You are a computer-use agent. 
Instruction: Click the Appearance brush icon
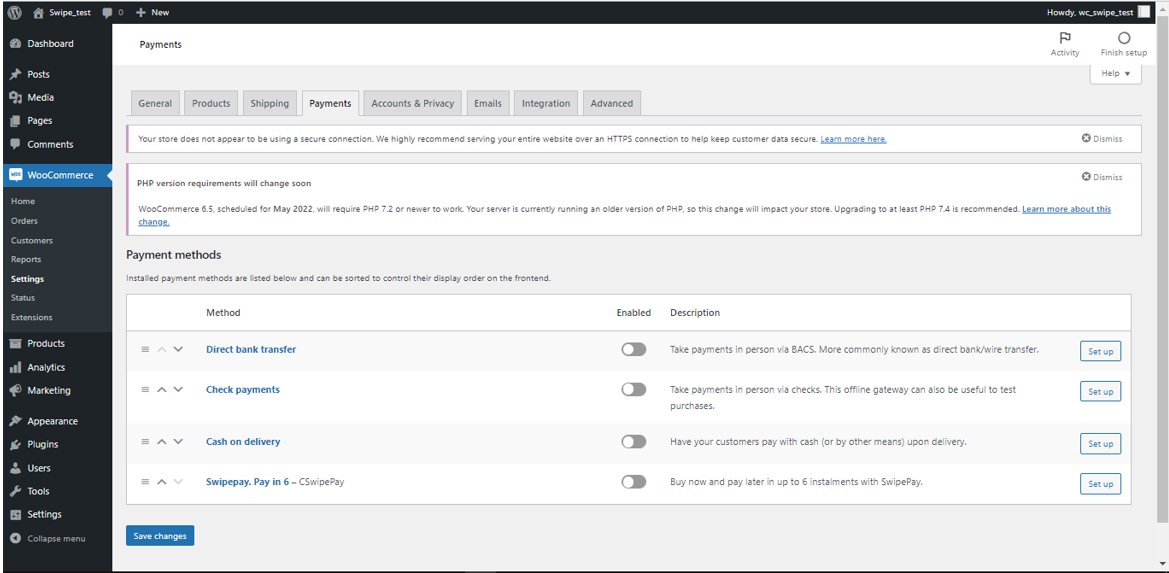point(15,421)
